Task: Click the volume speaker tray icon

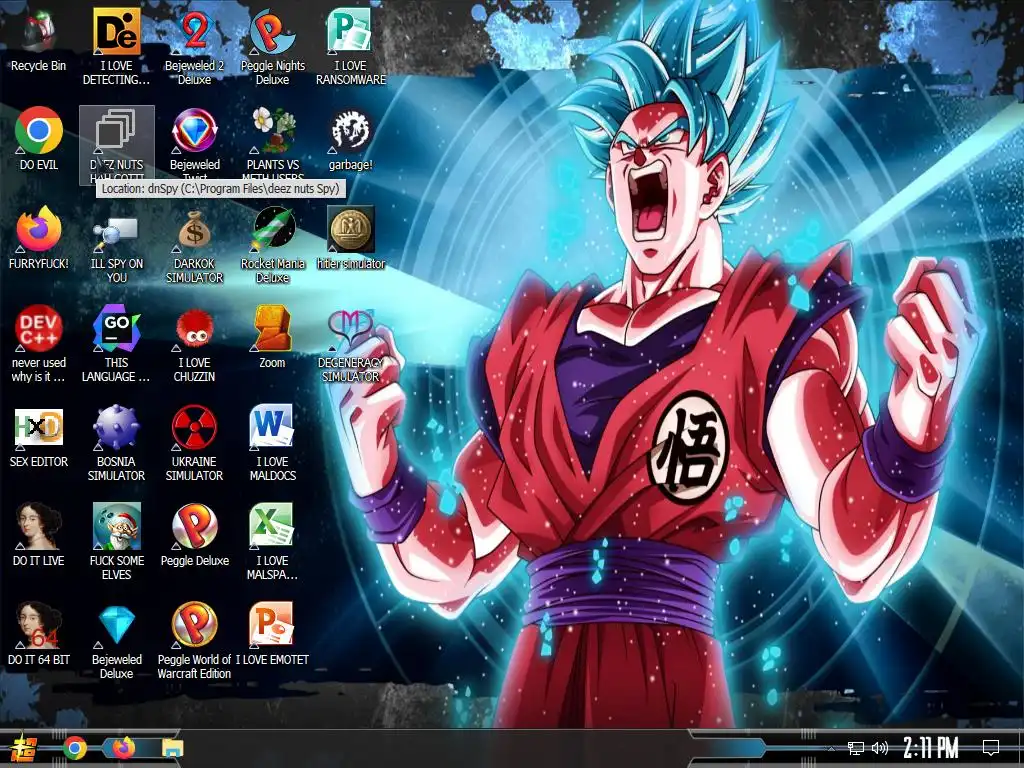Action: [x=880, y=748]
